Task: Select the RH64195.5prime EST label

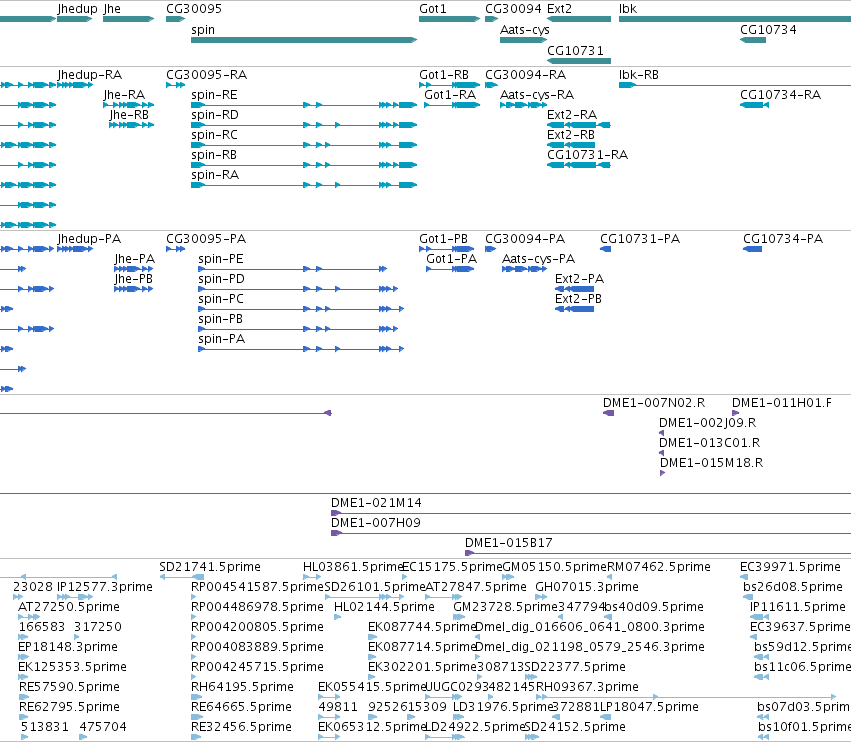Action: coord(242,687)
